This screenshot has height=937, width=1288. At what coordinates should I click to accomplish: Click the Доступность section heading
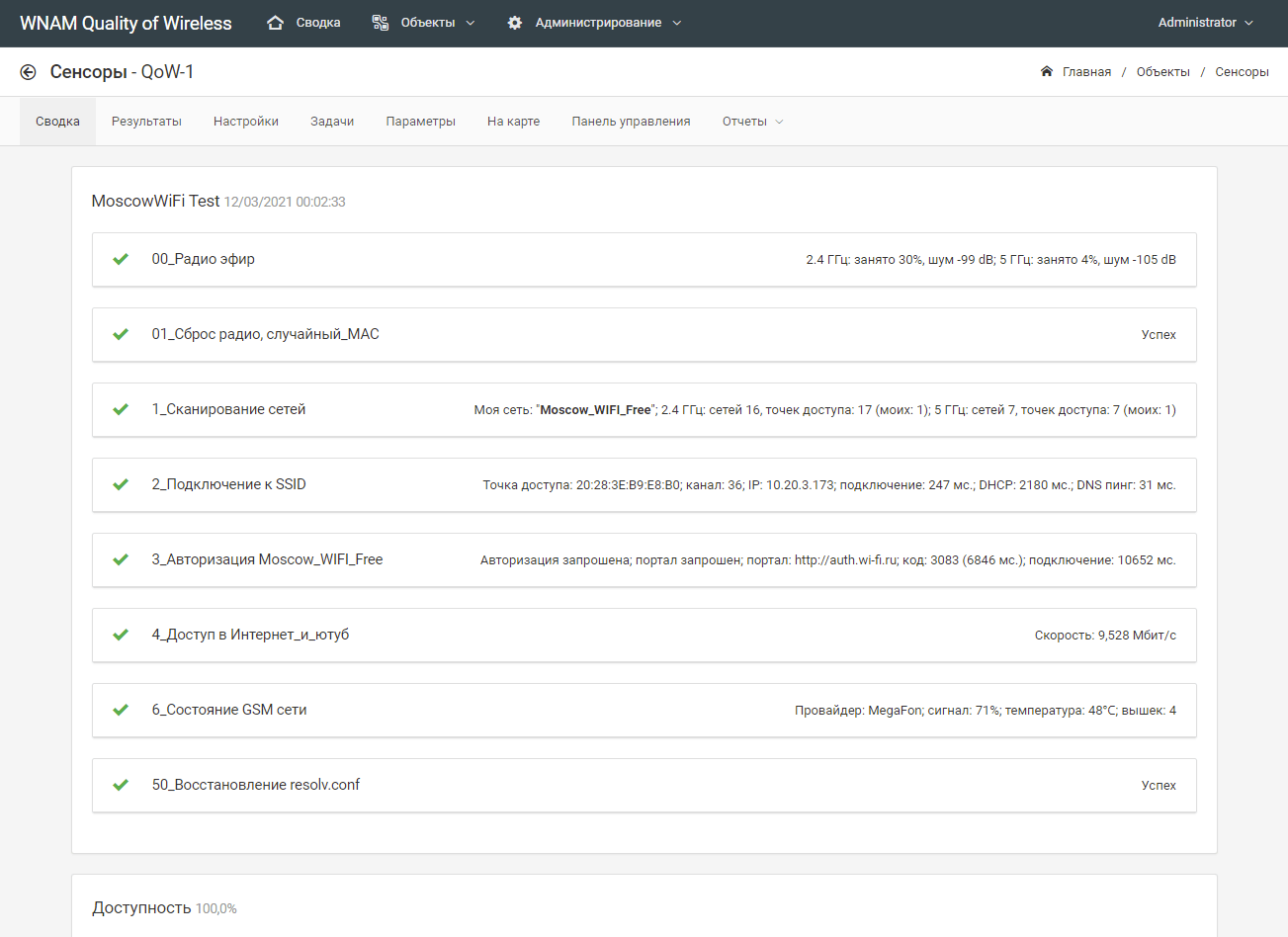(x=141, y=907)
